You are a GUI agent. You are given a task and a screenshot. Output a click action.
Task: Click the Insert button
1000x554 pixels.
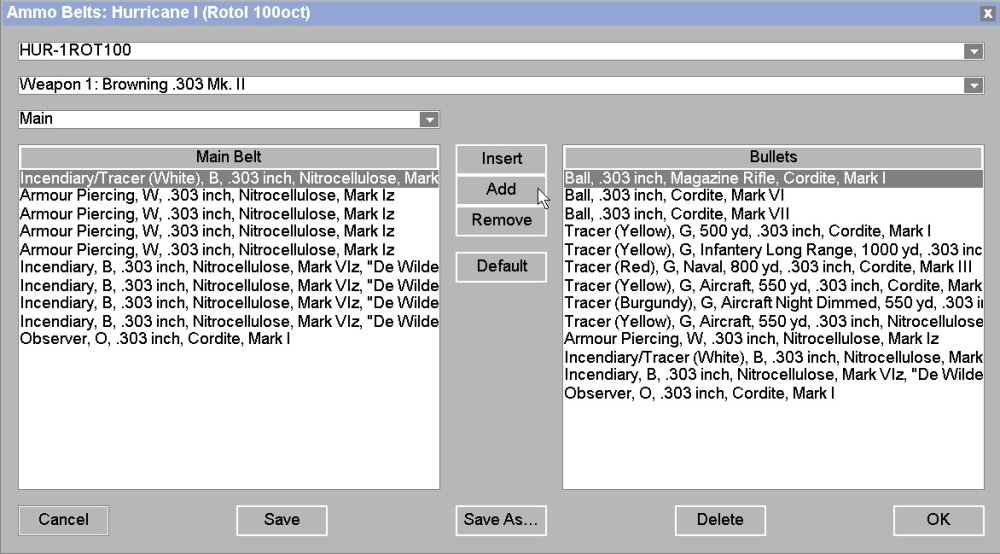click(x=501, y=159)
